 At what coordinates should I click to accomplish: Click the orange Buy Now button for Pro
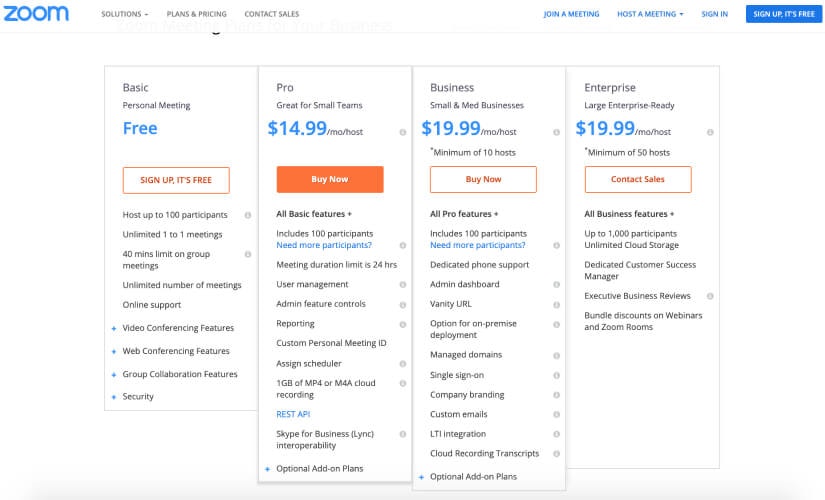point(330,179)
